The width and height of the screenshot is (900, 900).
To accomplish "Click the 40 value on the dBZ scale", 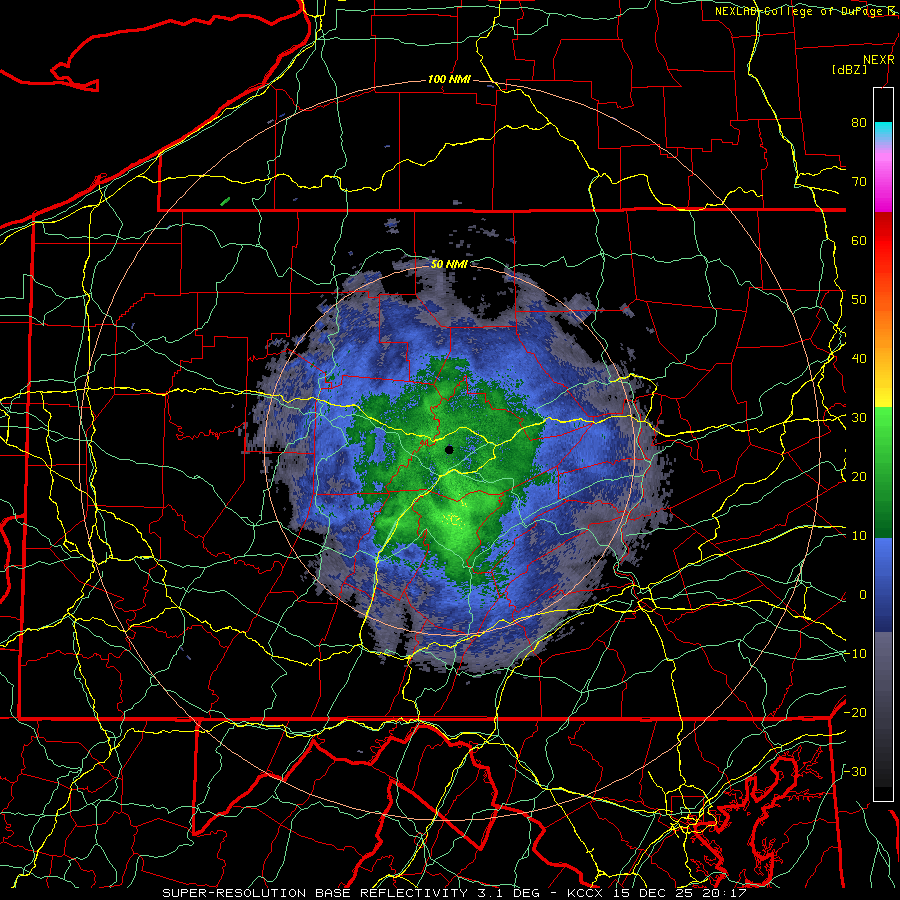I will click(x=859, y=359).
